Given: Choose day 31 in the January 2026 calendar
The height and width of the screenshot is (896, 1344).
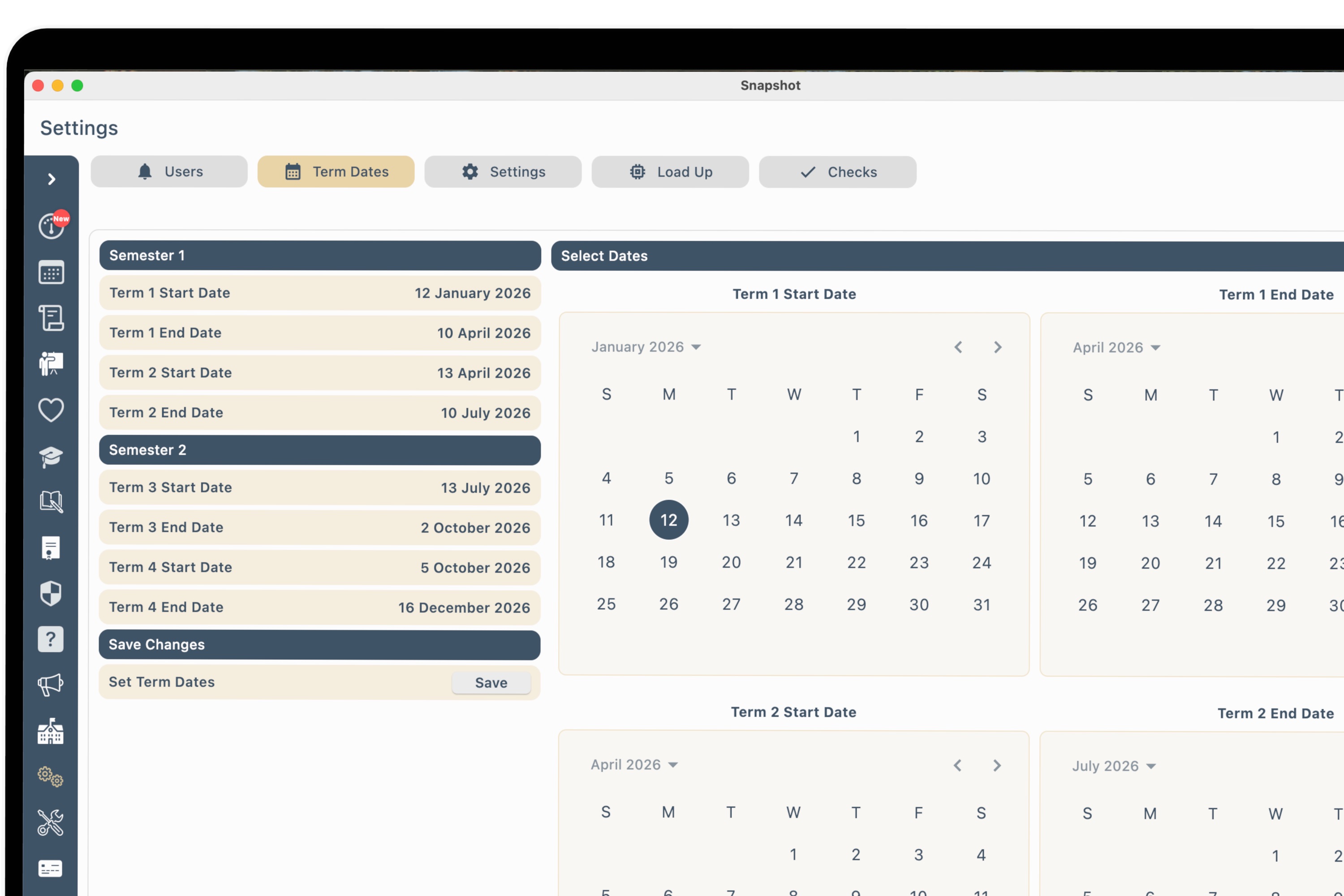Looking at the screenshot, I should [982, 604].
